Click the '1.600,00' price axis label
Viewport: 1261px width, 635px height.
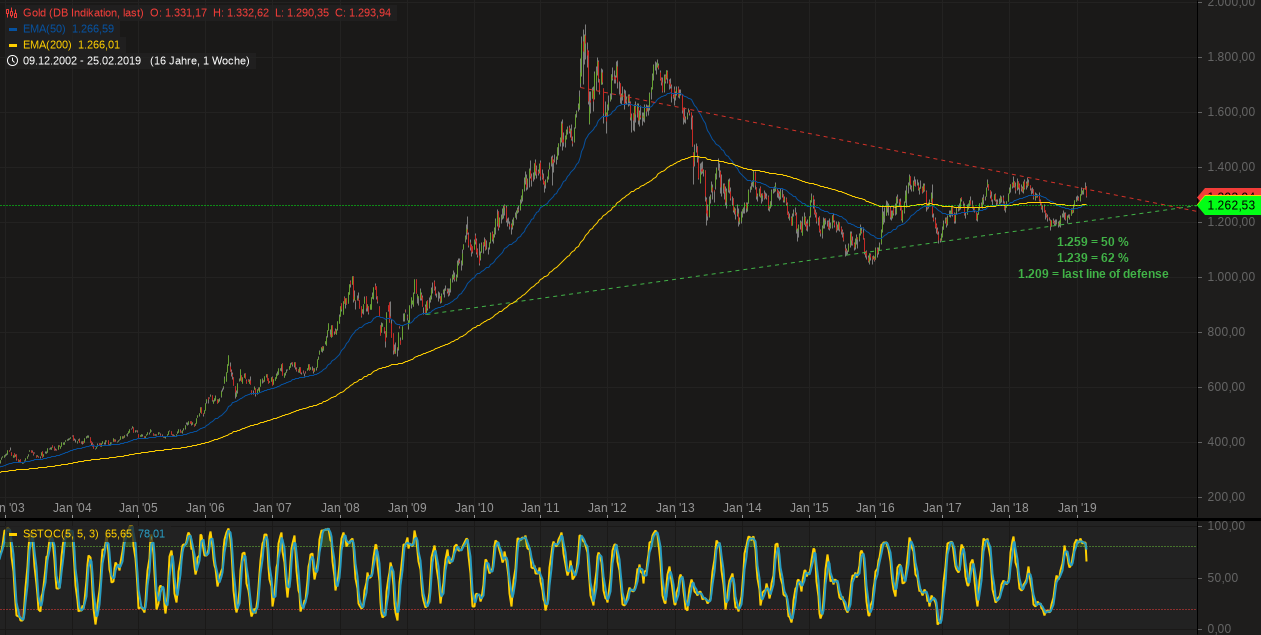point(1231,112)
